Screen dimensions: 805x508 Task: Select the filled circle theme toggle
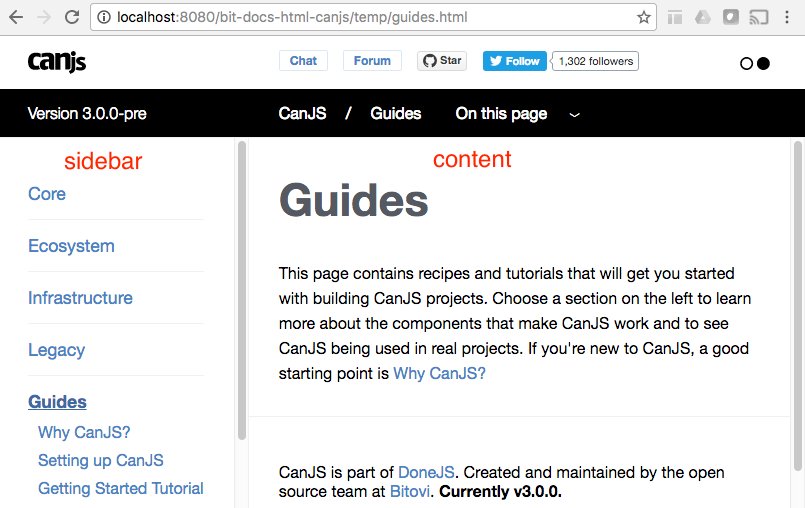[763, 63]
